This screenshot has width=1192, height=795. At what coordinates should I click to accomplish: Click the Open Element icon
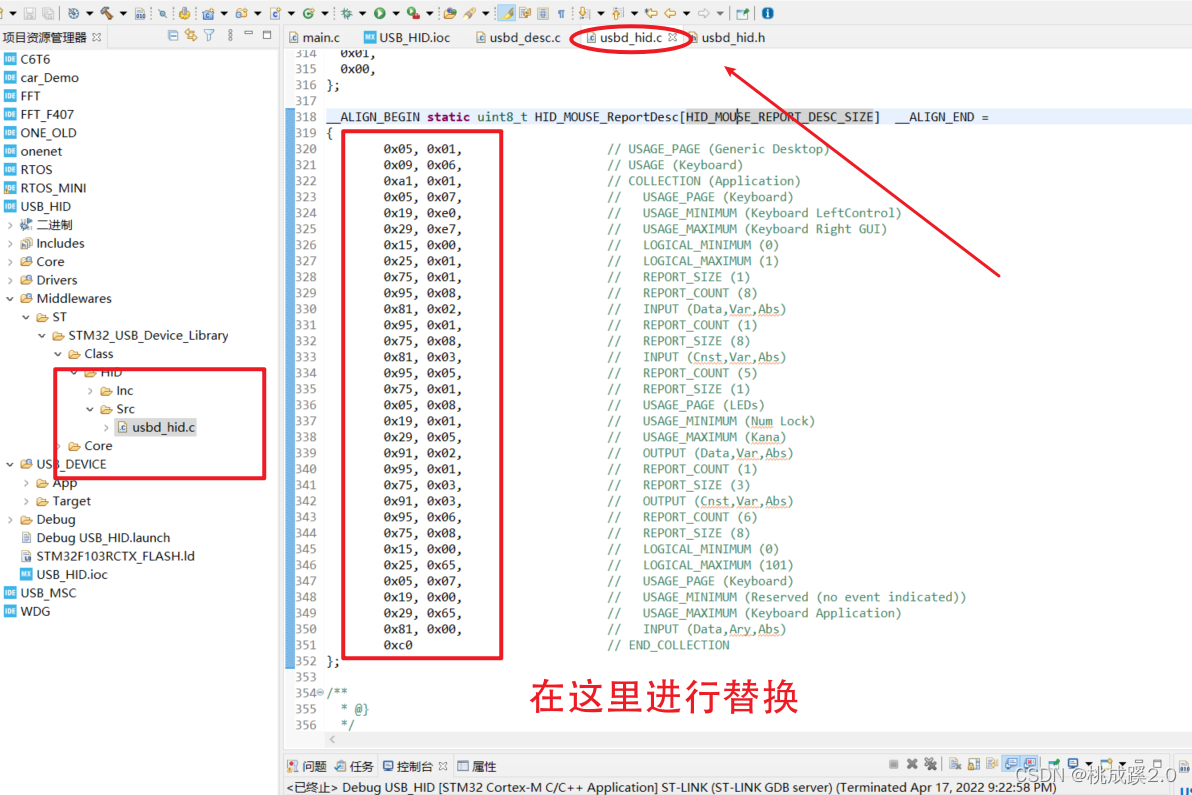tap(450, 13)
